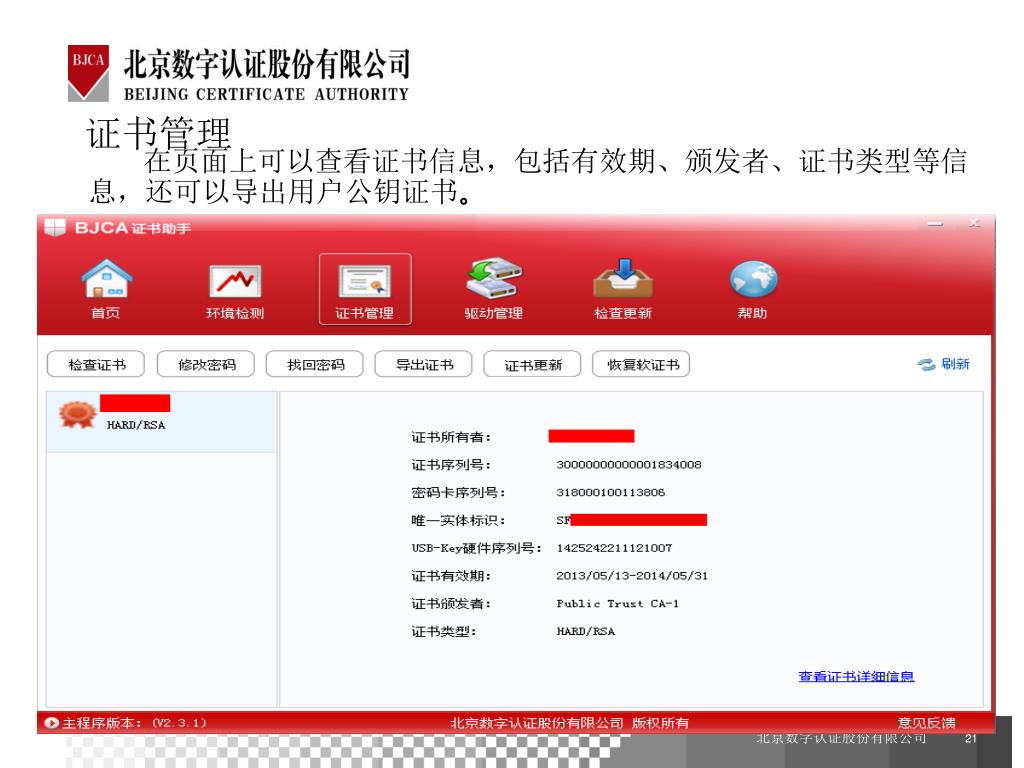This screenshot has width=1024, height=768.
Task: Click the 证书所有者 label
Action: pyautogui.click(x=451, y=437)
